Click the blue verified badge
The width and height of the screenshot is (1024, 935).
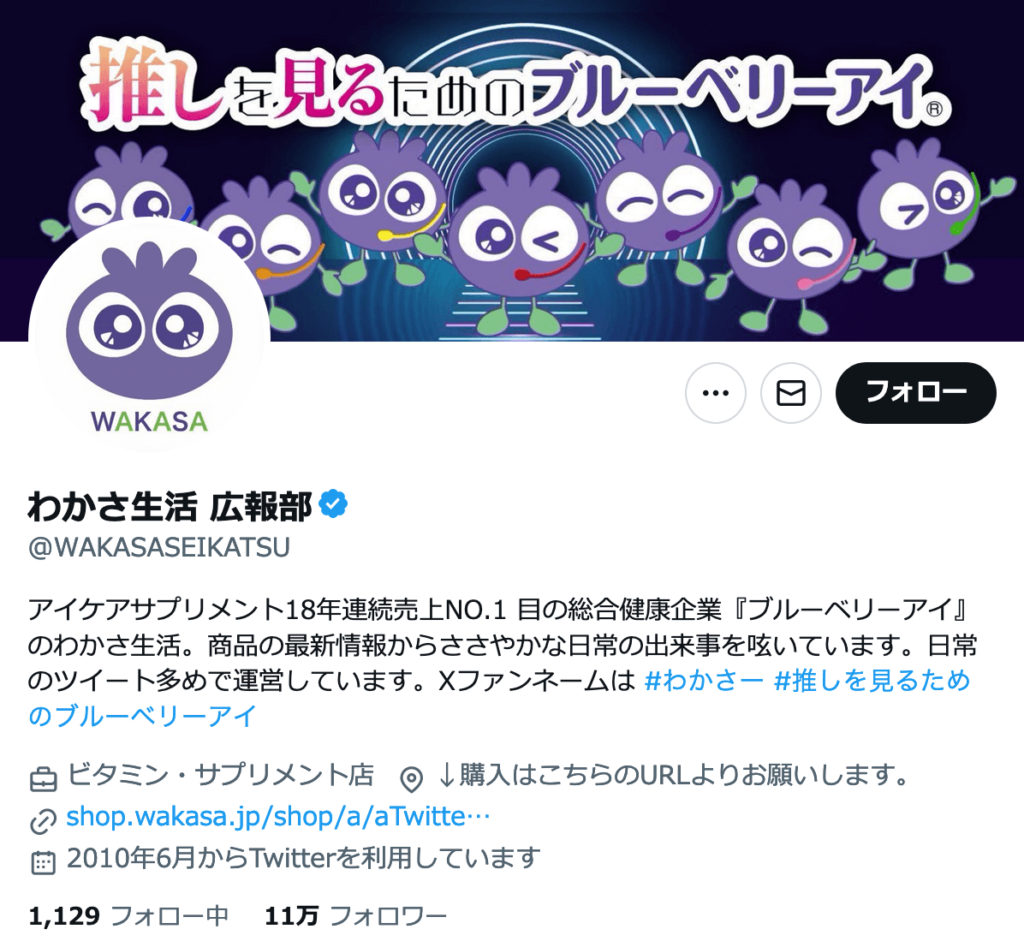pyautogui.click(x=333, y=503)
